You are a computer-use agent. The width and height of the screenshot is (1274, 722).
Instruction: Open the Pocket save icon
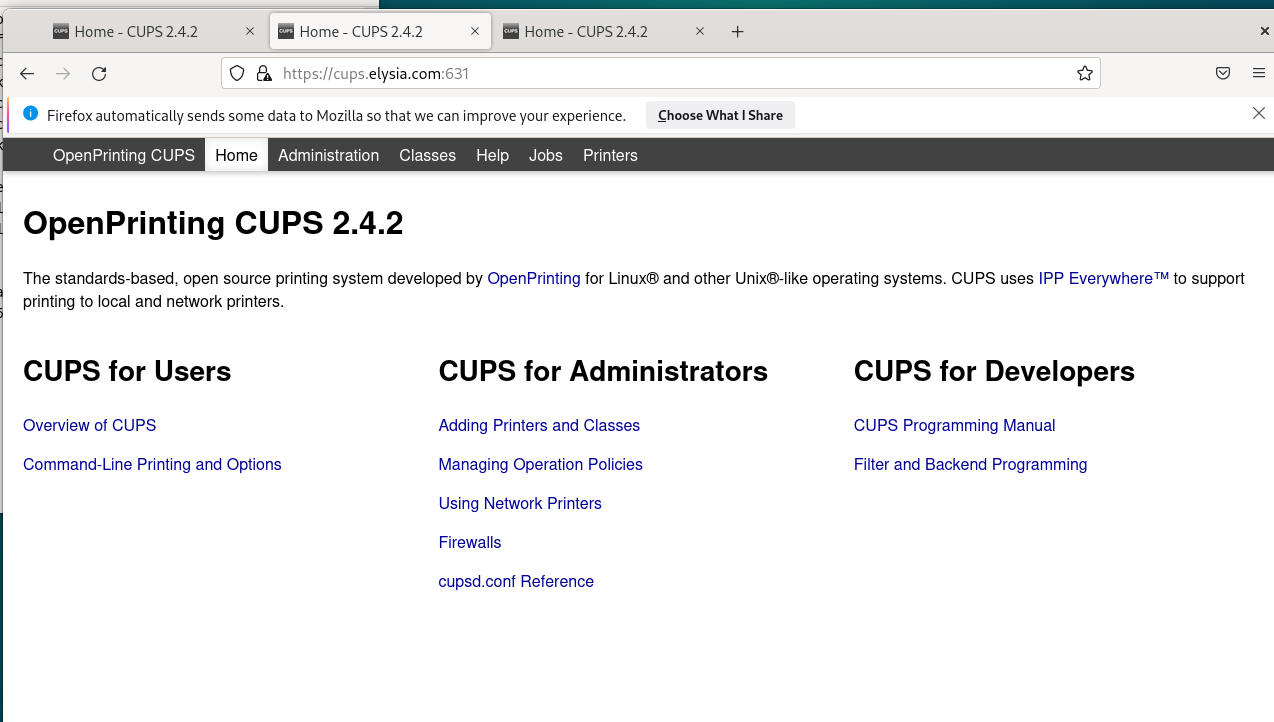point(1223,73)
